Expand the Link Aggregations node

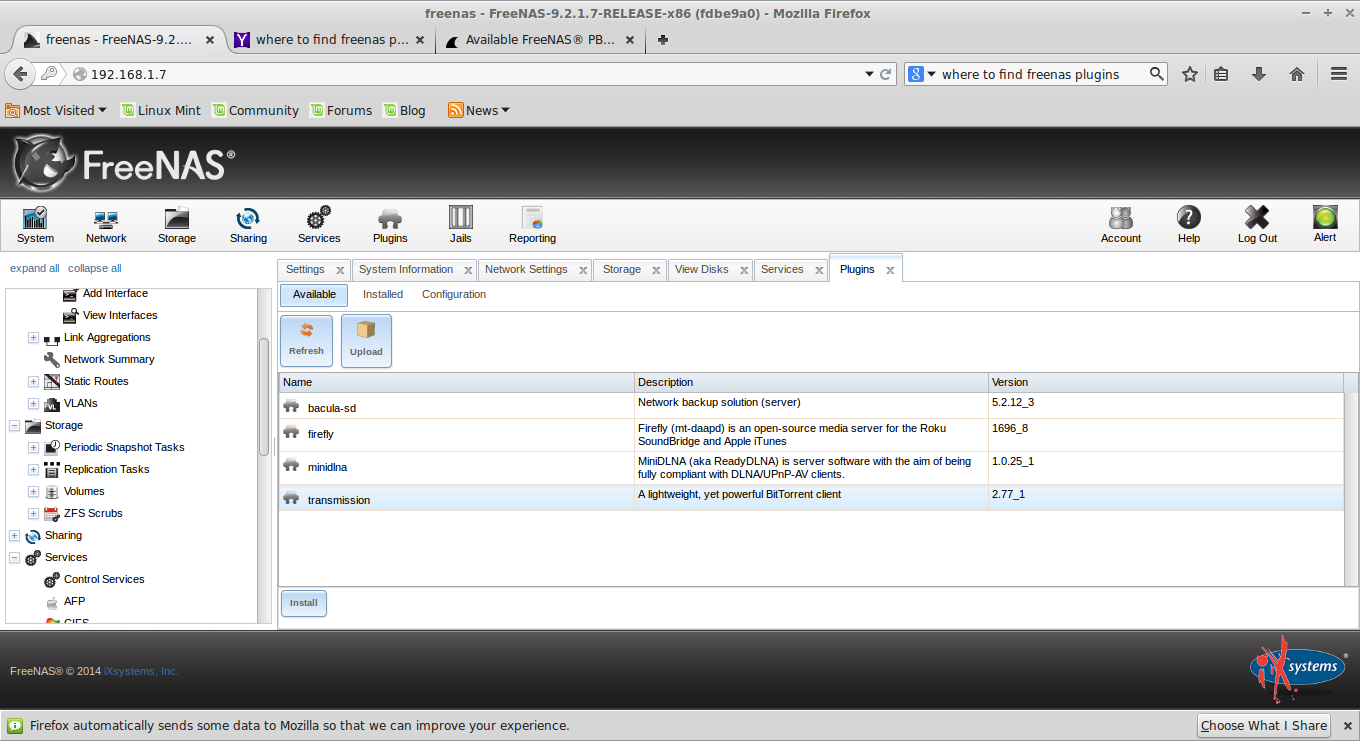tap(33, 338)
